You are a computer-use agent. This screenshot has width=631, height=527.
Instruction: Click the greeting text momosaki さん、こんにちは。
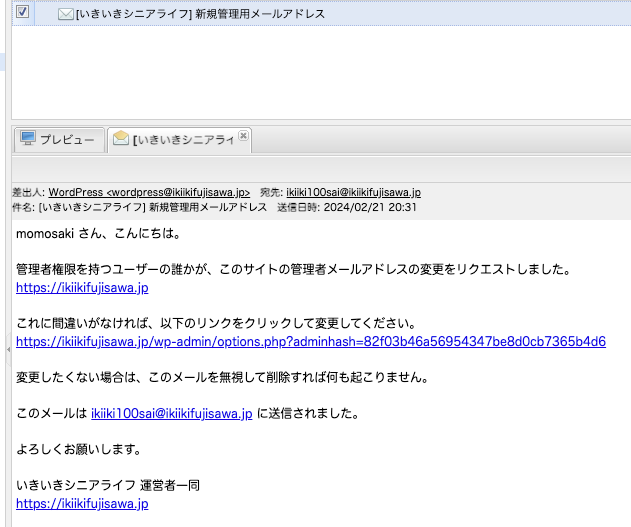click(x=99, y=233)
